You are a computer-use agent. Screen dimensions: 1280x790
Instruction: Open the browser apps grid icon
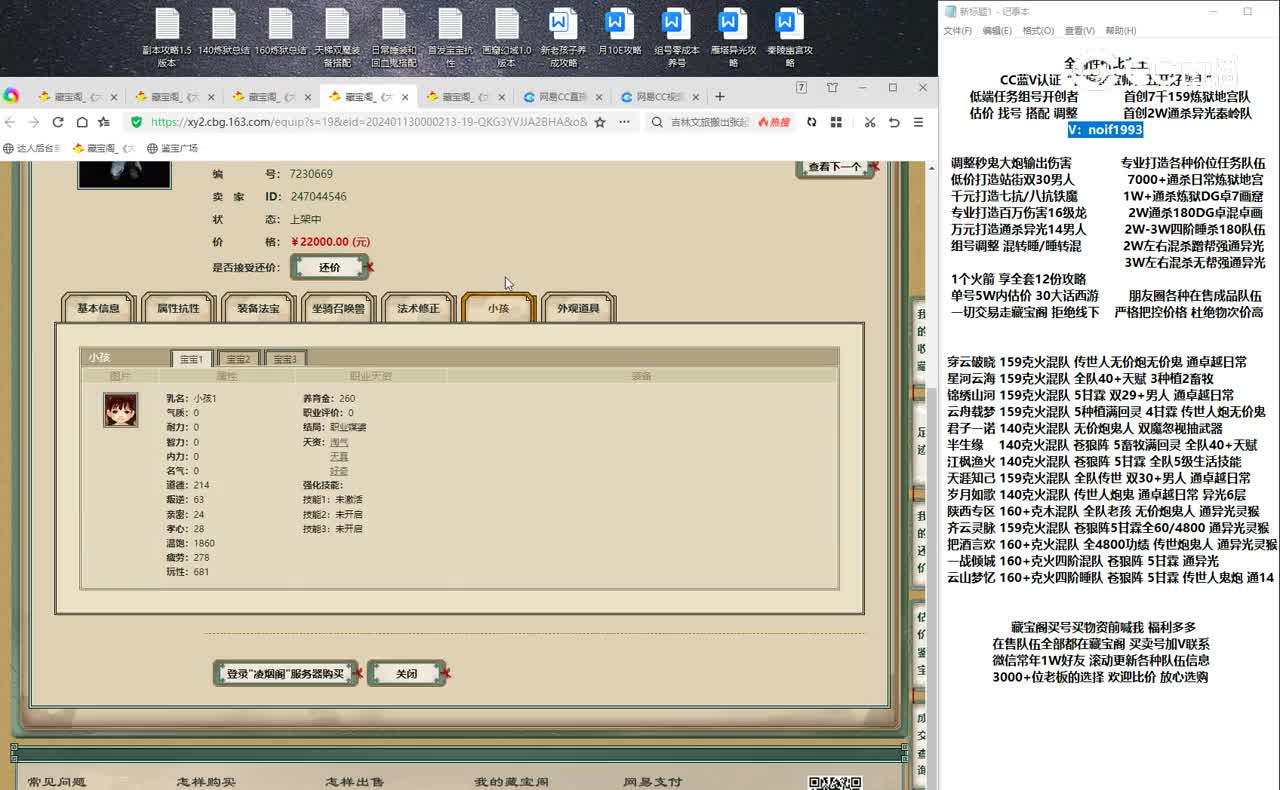coord(836,122)
